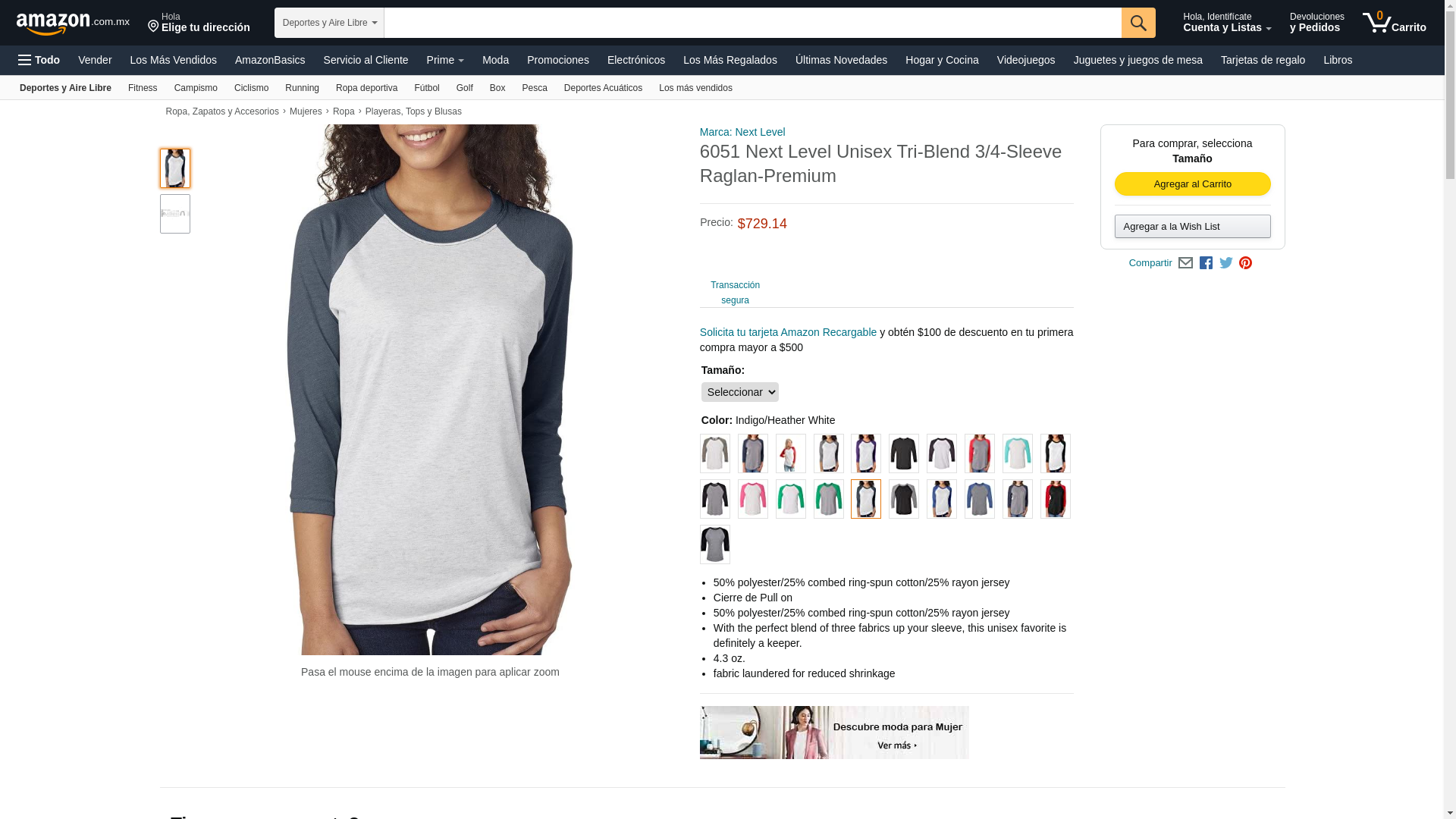This screenshot has width=1456, height=819.
Task: Select the pink-sleeve shirt color swatch
Action: pyautogui.click(x=753, y=499)
